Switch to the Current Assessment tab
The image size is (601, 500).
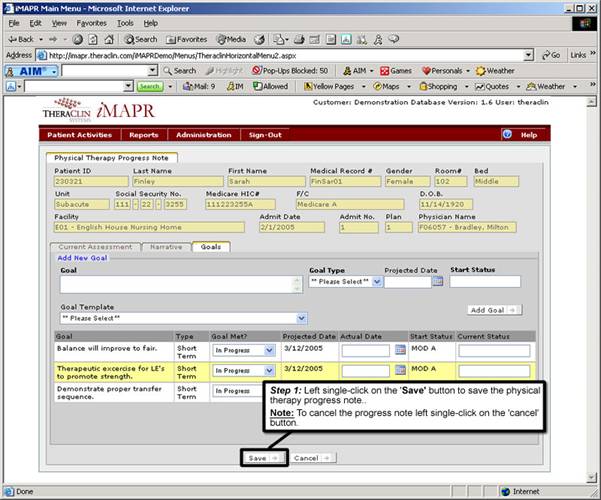coord(95,247)
